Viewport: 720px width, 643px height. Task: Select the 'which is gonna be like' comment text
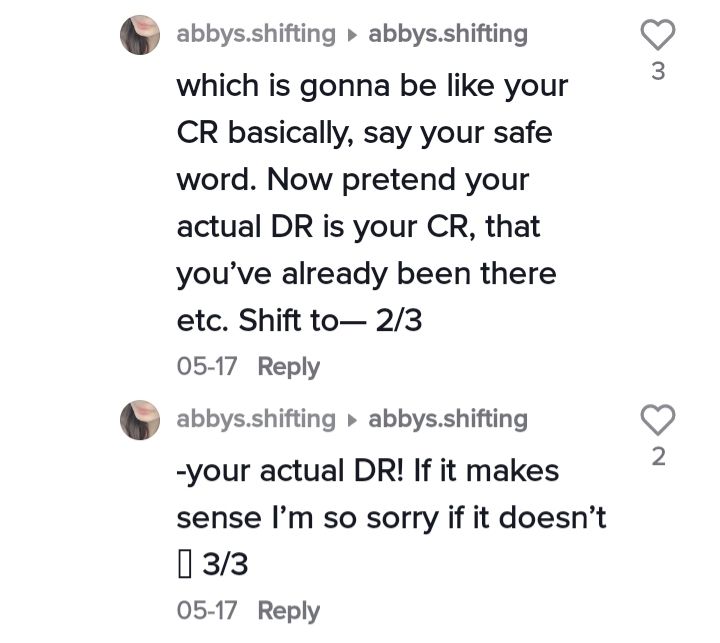pyautogui.click(x=372, y=203)
